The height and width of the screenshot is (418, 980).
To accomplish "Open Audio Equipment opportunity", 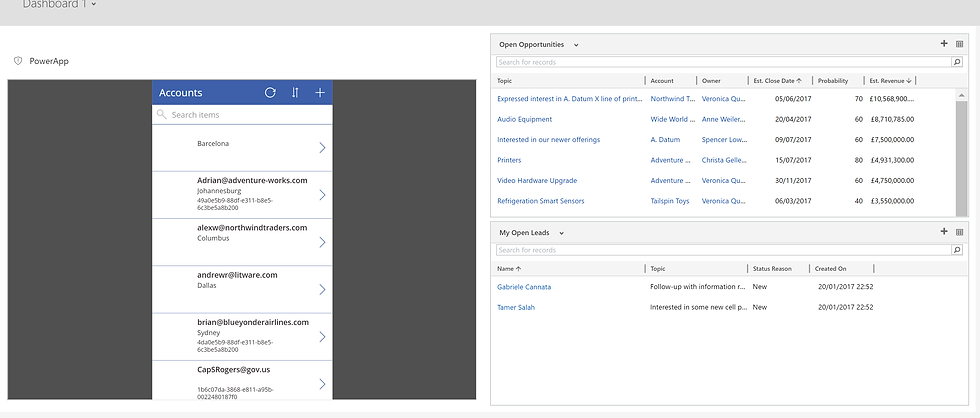I will tap(524, 119).
